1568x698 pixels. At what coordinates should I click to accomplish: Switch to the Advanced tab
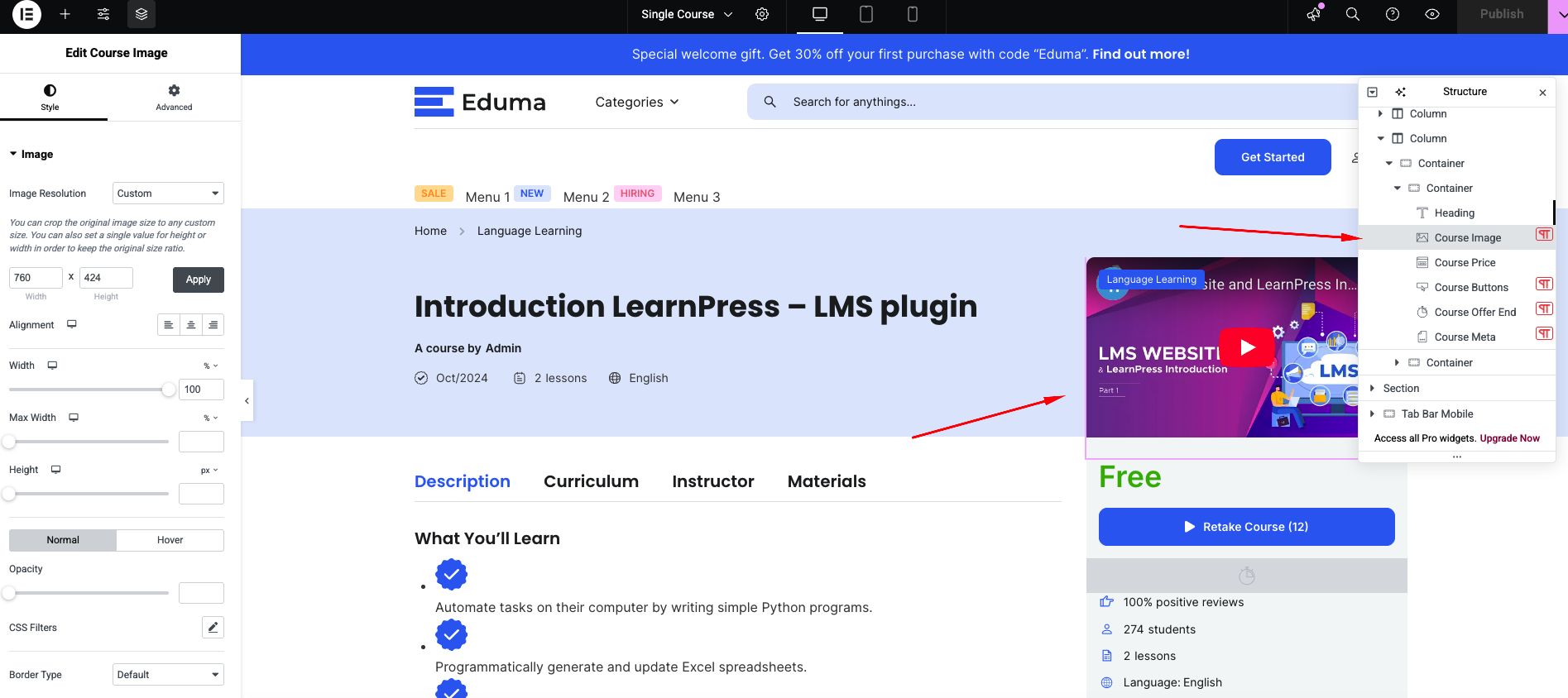coord(174,97)
